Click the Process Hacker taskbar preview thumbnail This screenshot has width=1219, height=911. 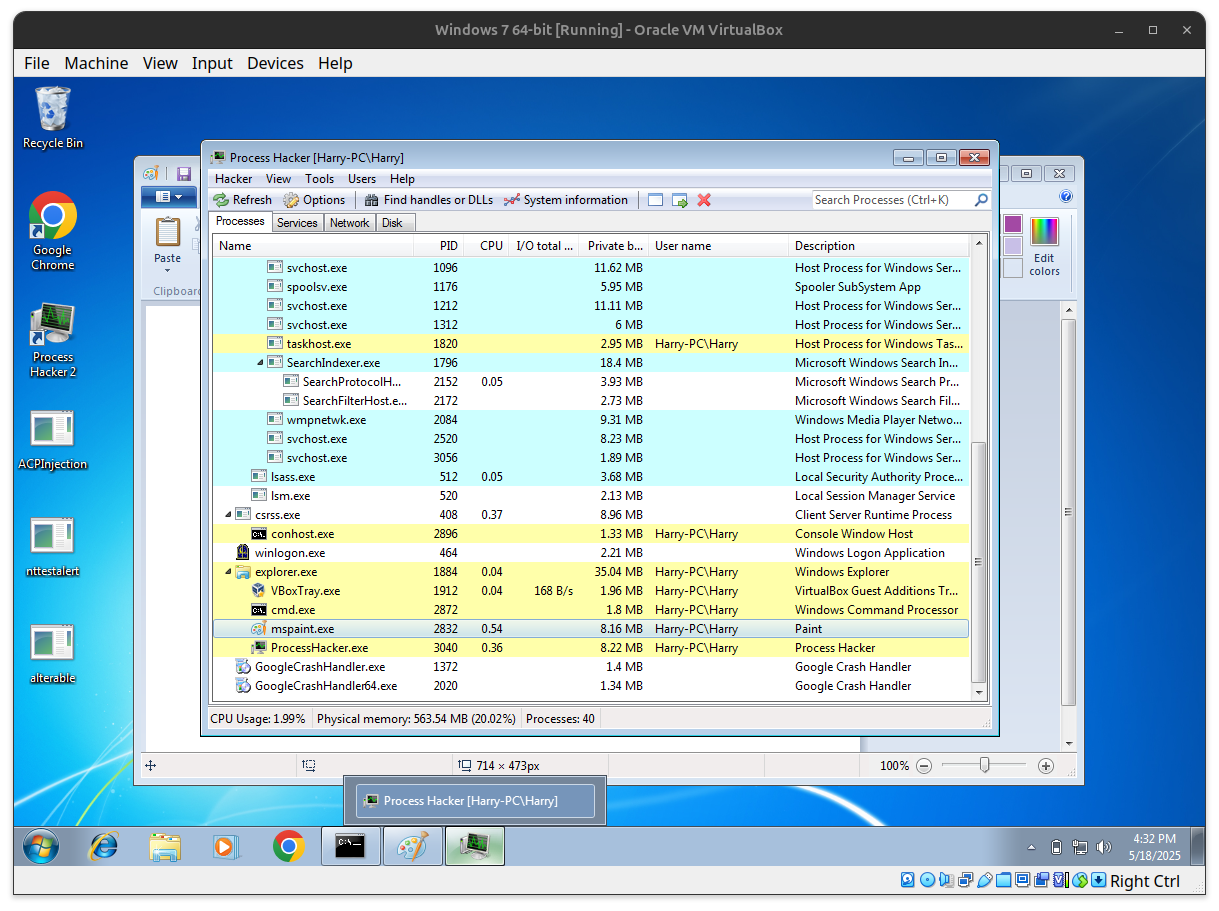click(x=475, y=801)
